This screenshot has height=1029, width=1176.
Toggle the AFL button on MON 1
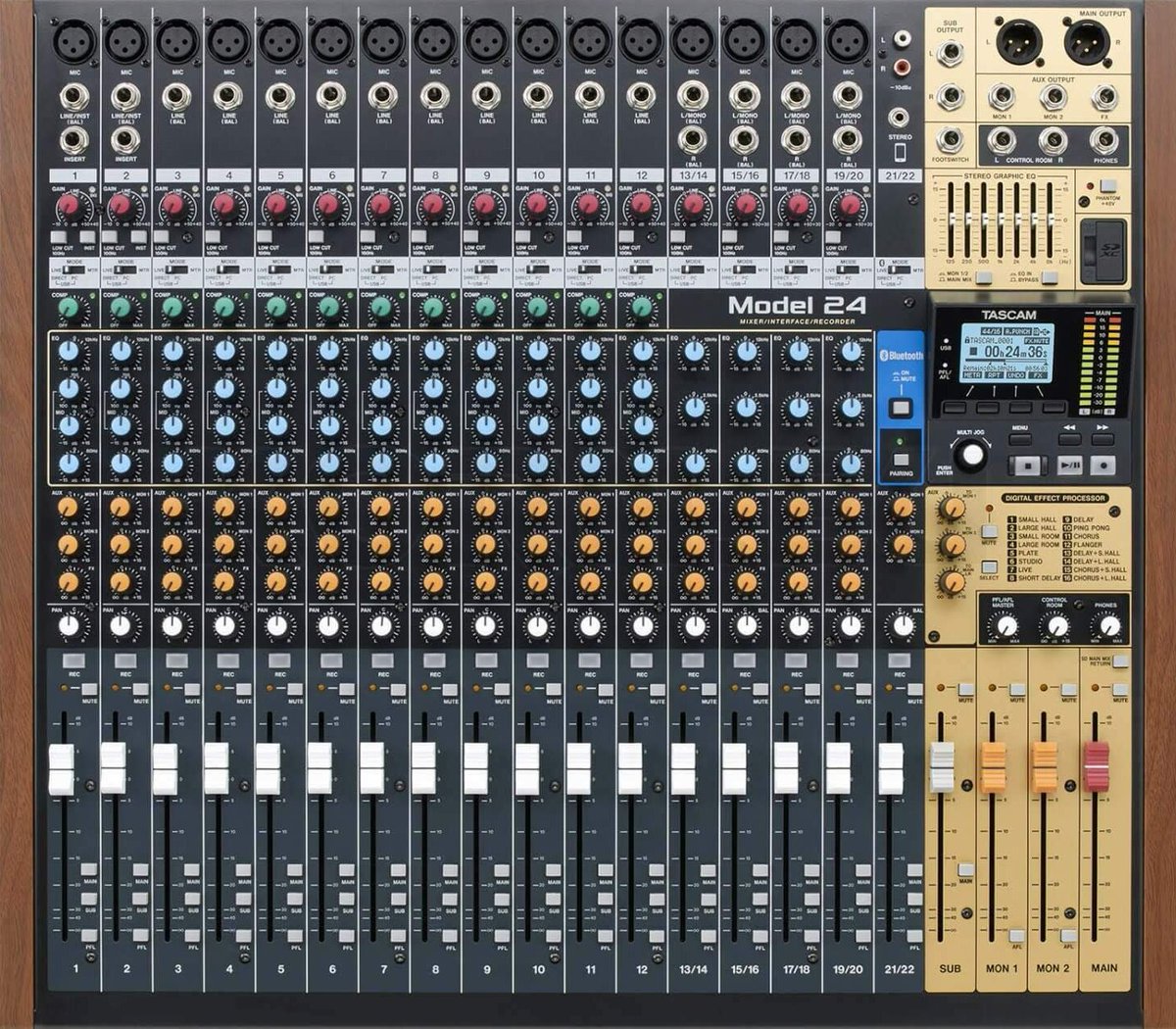pos(1017,936)
